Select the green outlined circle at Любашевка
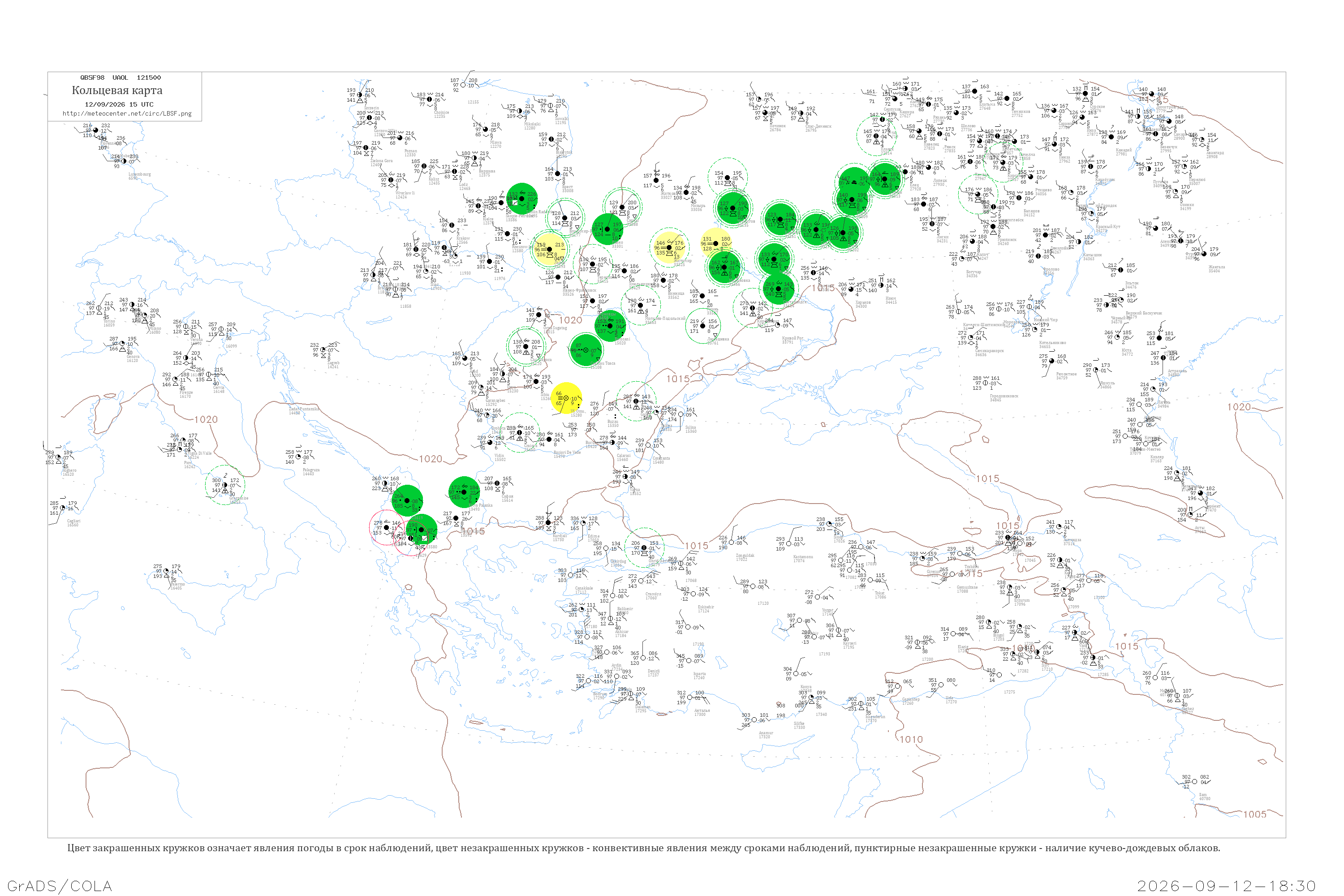Screen dimensions: 1344x896 click(x=703, y=326)
